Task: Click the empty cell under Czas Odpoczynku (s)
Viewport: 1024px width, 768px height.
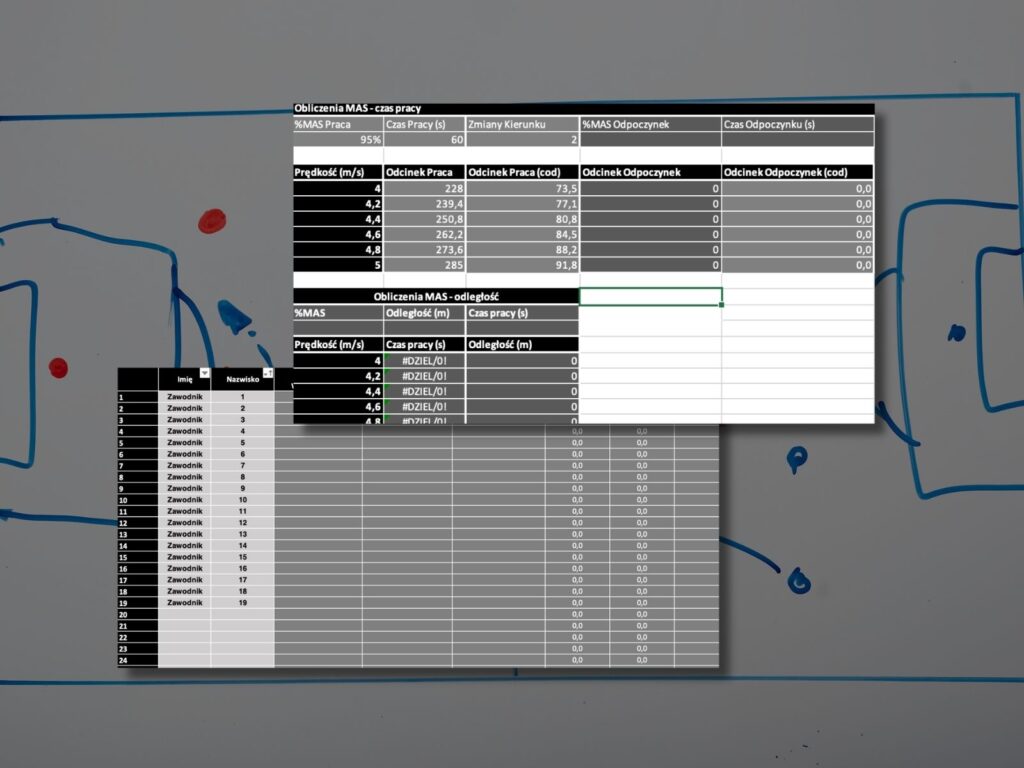Action: pyautogui.click(x=797, y=140)
